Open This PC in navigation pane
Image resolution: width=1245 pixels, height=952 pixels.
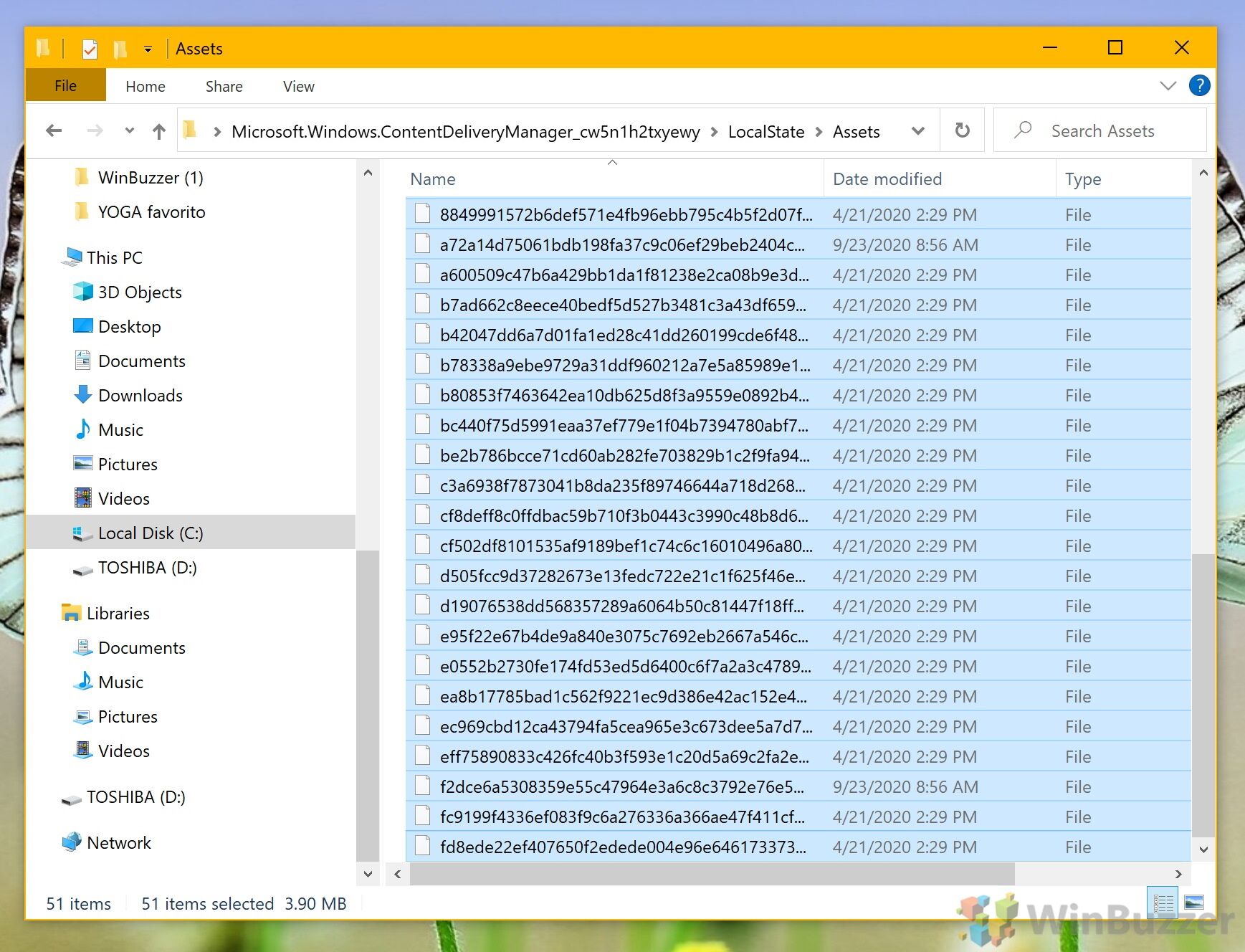[x=115, y=257]
